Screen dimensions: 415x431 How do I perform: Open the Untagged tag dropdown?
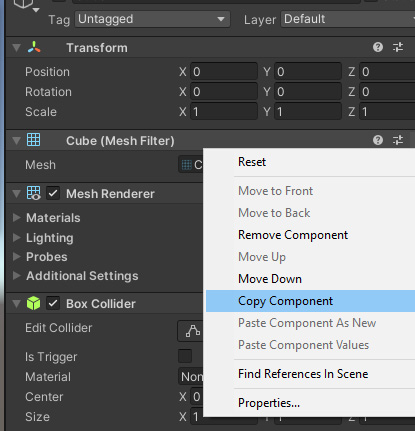(152, 19)
